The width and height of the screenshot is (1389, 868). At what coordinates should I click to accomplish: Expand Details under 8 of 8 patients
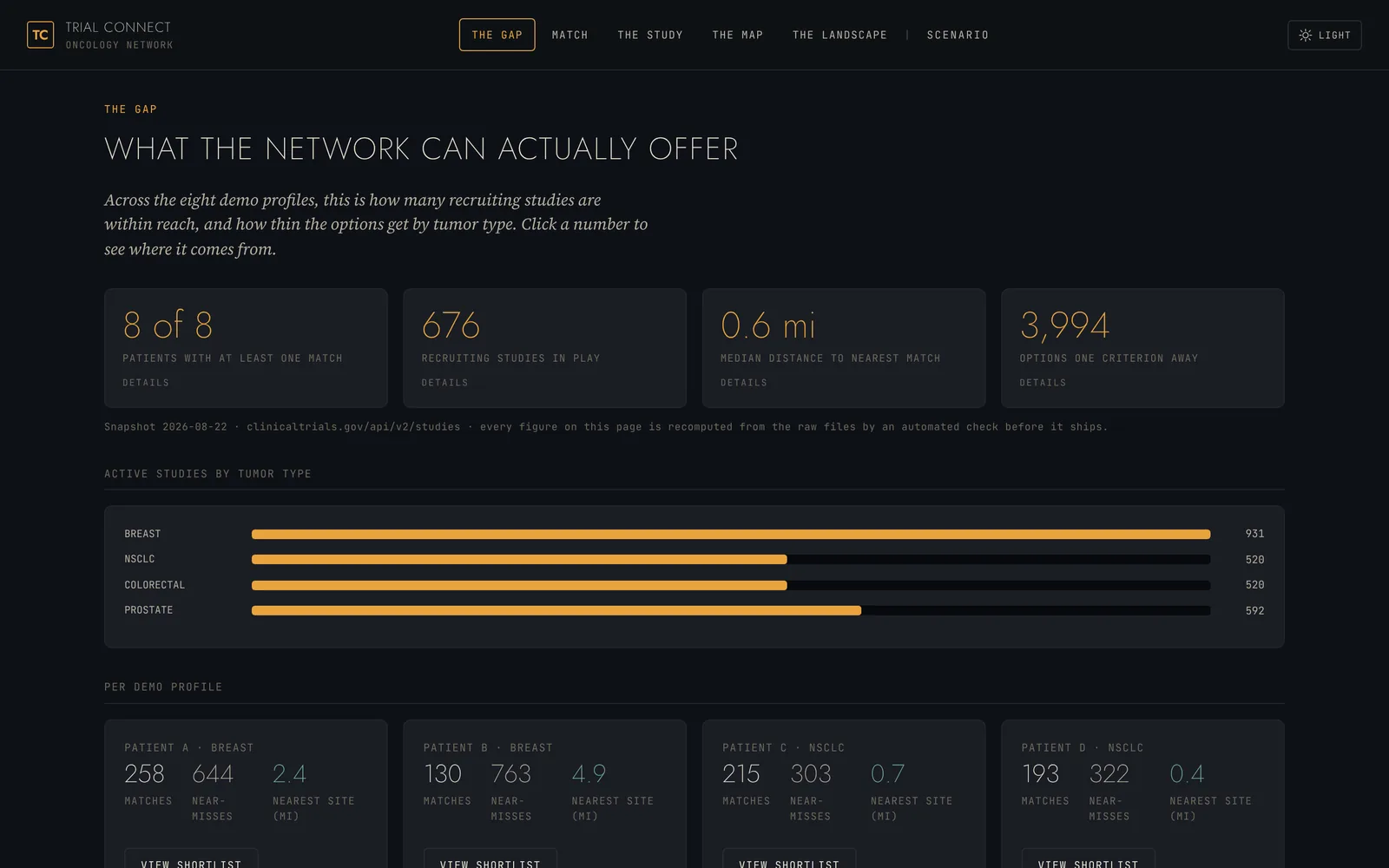[146, 383]
